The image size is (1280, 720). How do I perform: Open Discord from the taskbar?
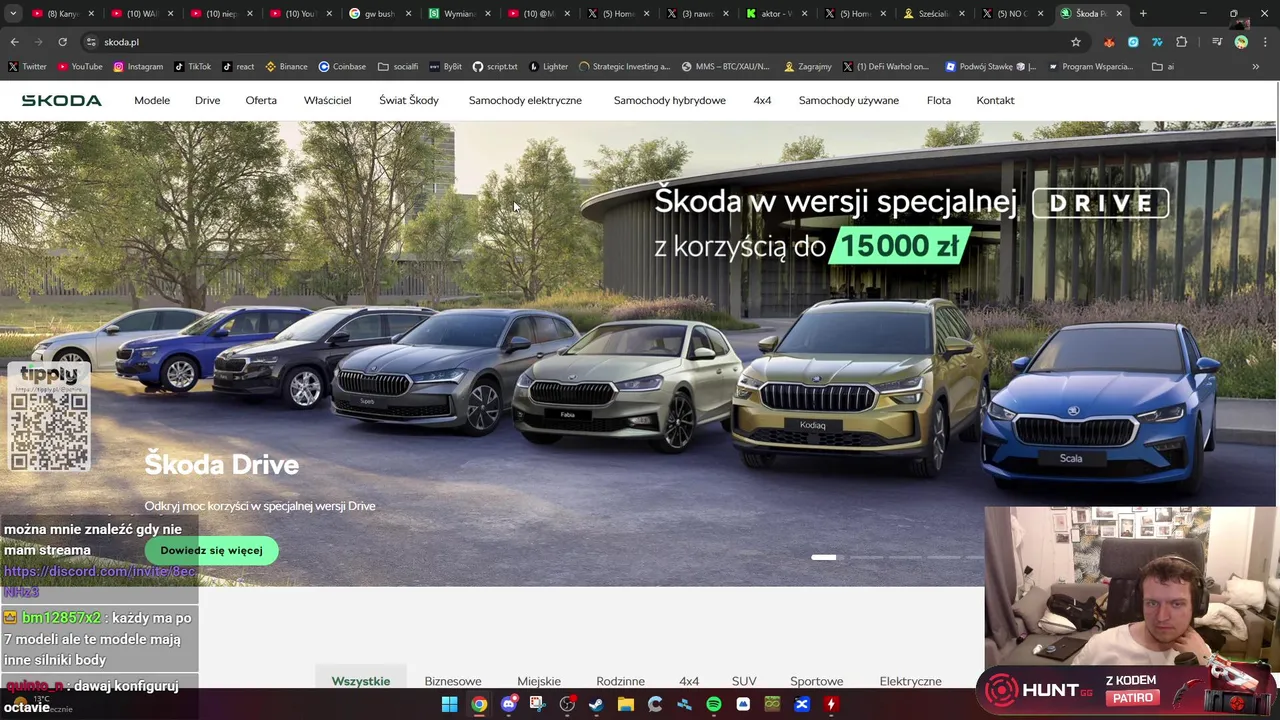(508, 704)
